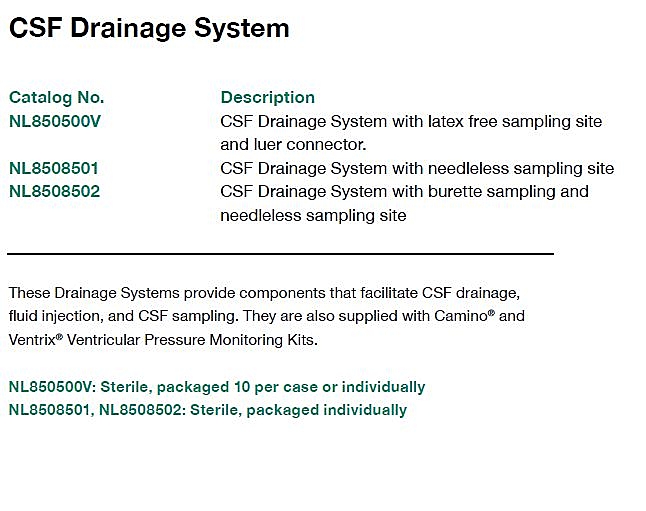The height and width of the screenshot is (511, 646).
Task: Select catalog number NL8508502 in the table
Action: (x=54, y=191)
